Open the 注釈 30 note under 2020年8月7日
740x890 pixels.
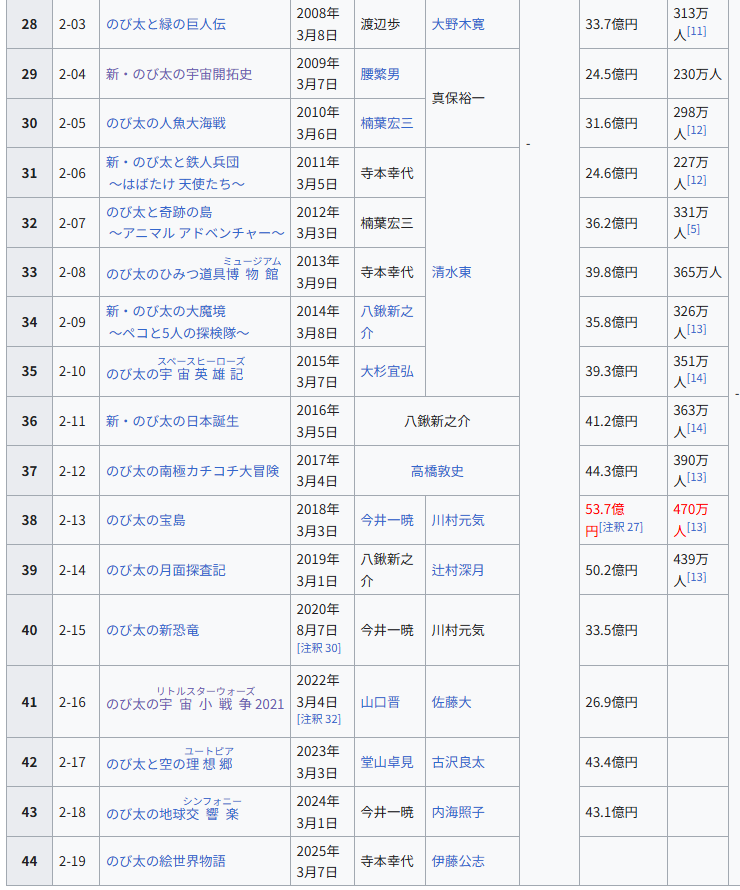tap(319, 648)
